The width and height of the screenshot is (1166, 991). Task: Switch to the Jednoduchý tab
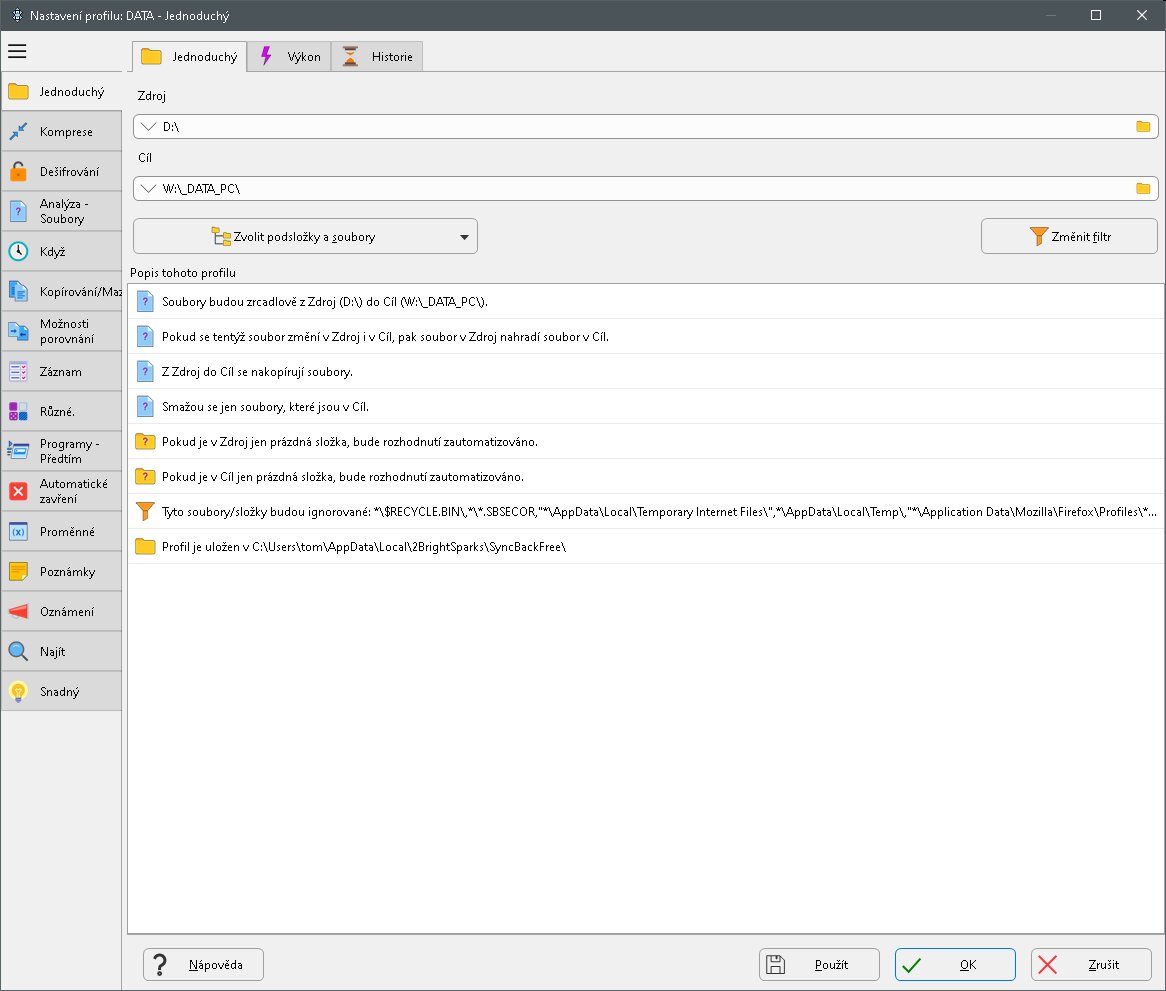(190, 57)
